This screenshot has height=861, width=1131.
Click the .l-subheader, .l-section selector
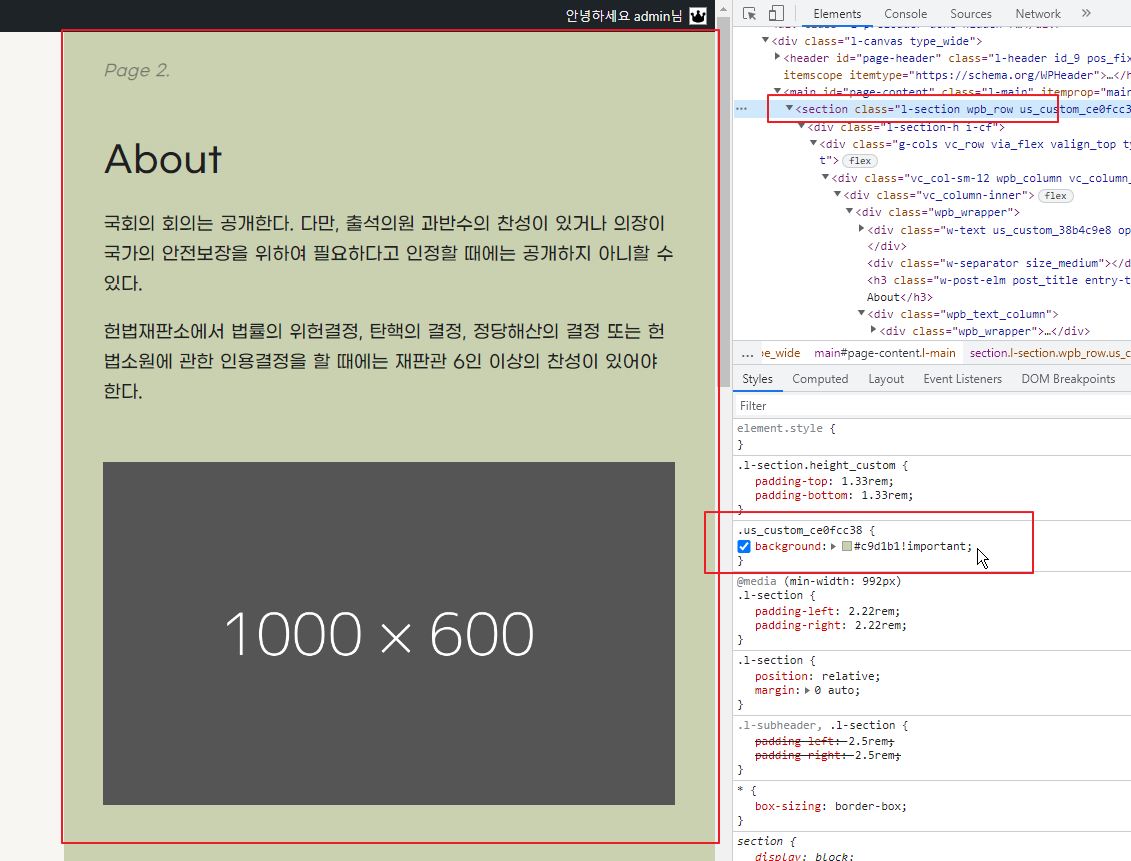(x=816, y=725)
